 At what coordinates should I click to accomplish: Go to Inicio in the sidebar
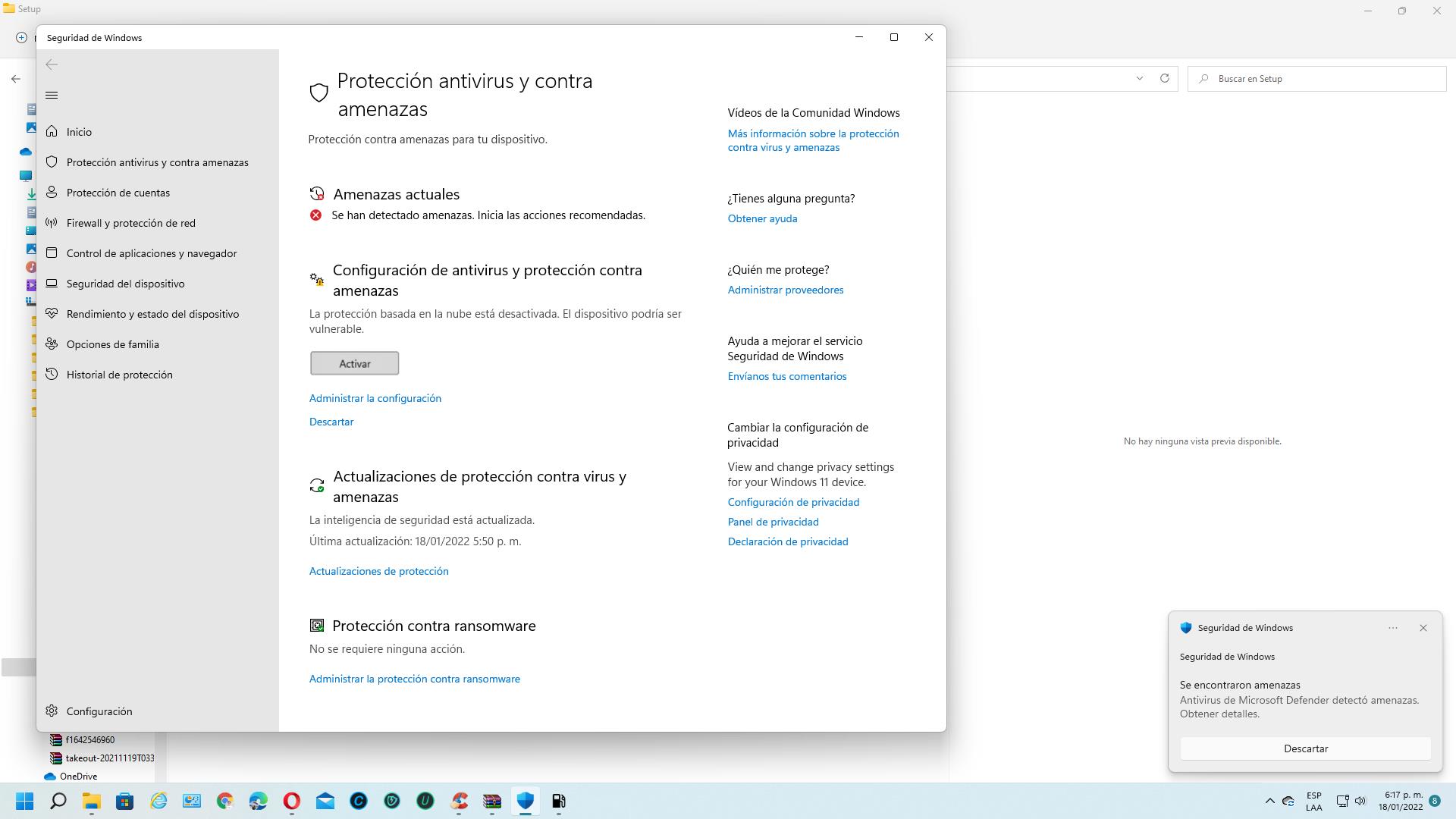coord(79,132)
